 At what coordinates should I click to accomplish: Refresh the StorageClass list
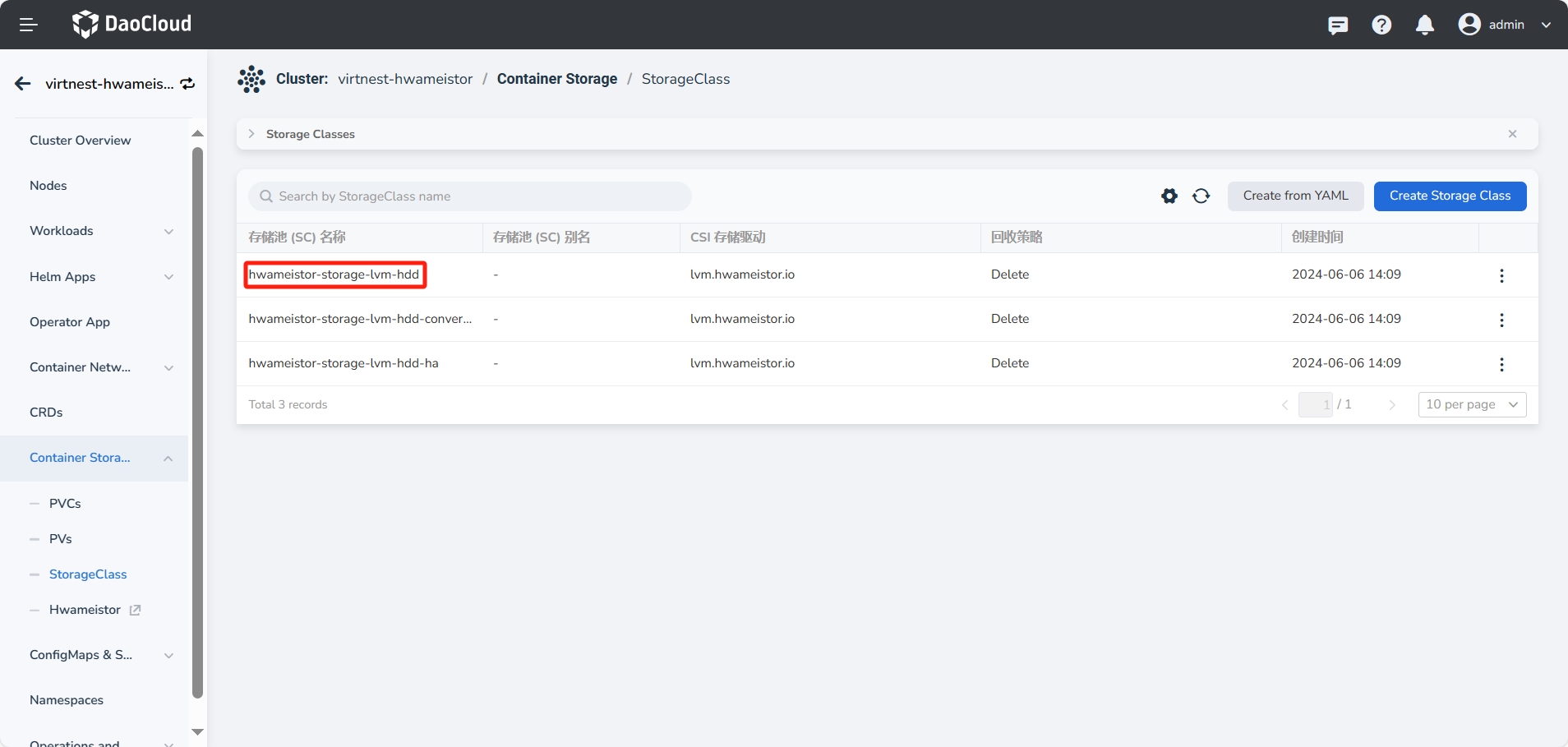tap(1201, 196)
